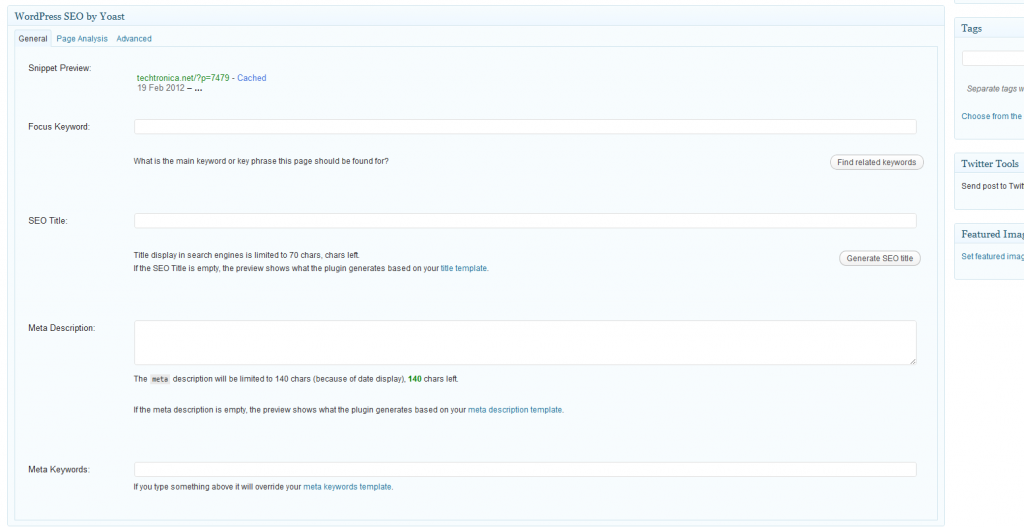Image resolution: width=1024 pixels, height=527 pixels.
Task: Collapse the Tags panel header
Action: pos(989,29)
